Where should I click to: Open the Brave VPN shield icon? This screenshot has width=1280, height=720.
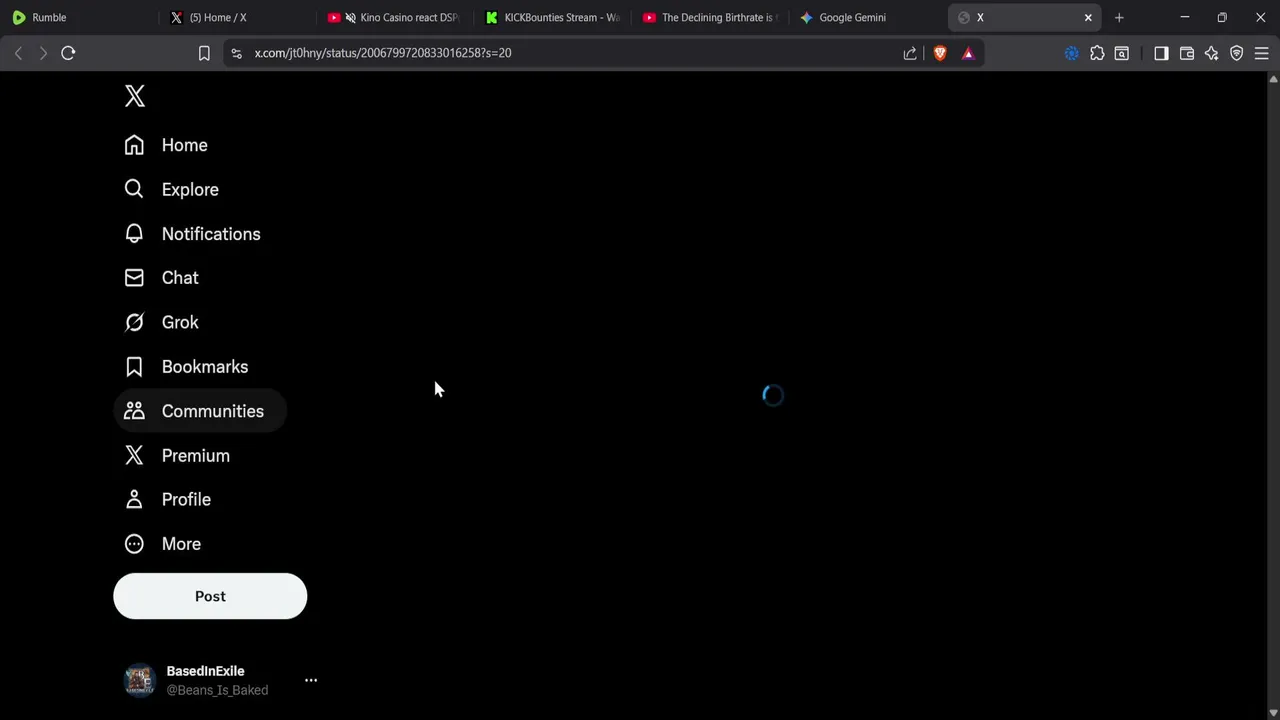pyautogui.click(x=1237, y=53)
